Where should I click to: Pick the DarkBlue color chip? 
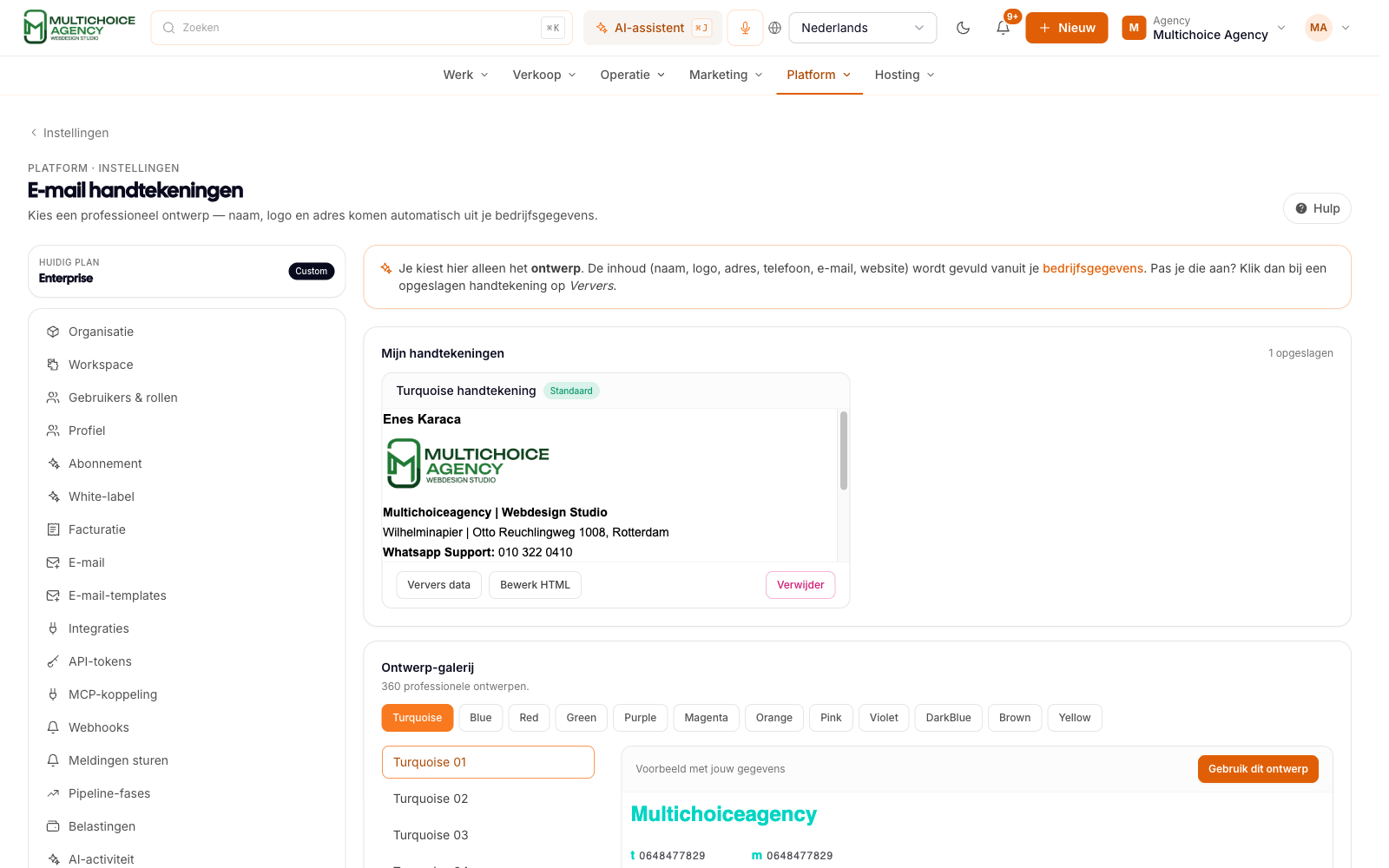[948, 718]
